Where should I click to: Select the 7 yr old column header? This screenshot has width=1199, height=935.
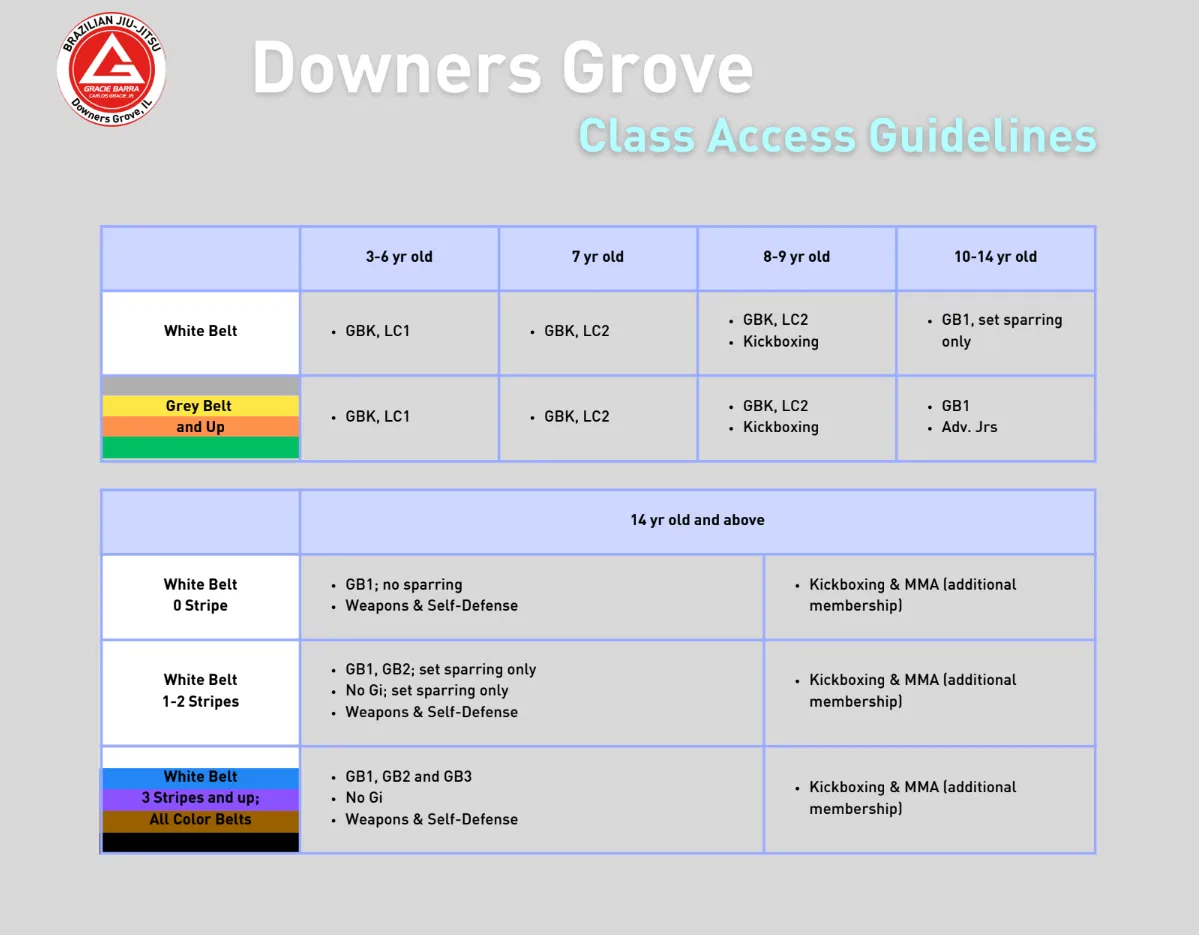coord(597,257)
